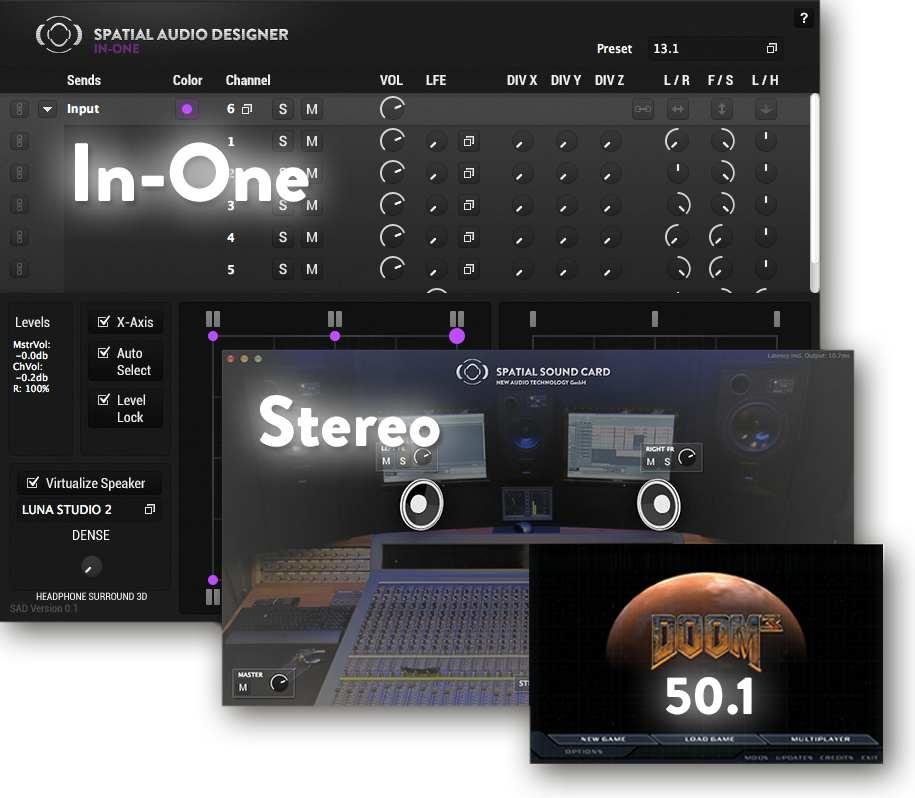Click the top-left handle of the left panner
This screenshot has height=798, width=915.
click(213, 319)
